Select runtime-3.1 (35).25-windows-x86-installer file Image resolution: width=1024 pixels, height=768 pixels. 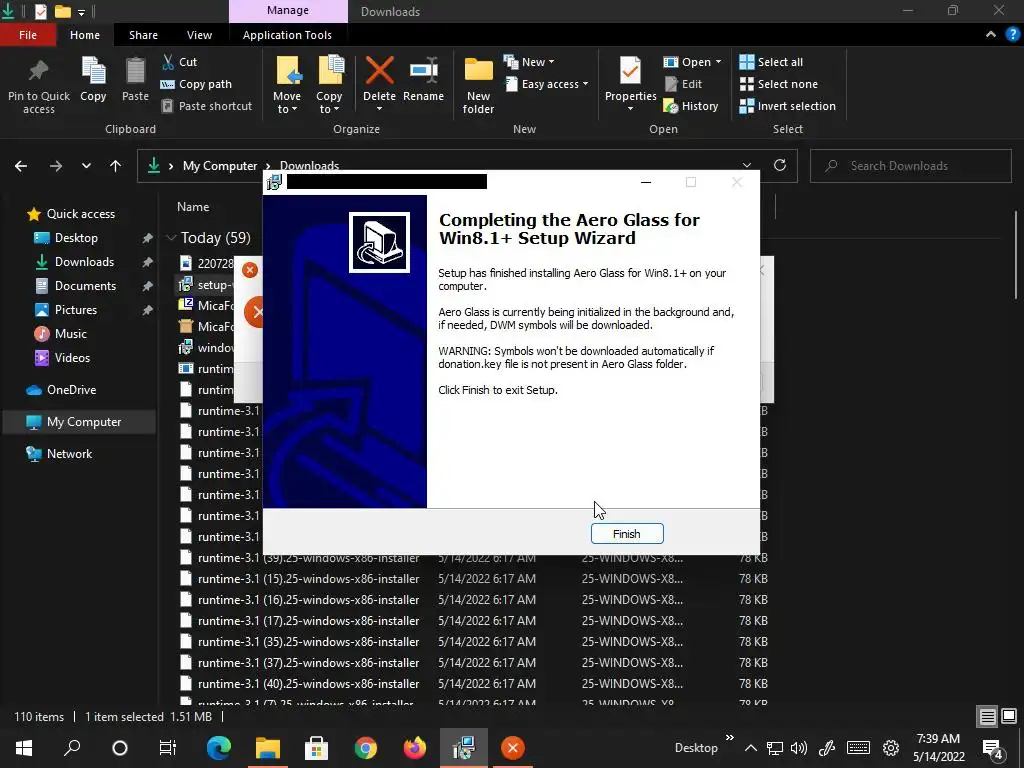309,641
